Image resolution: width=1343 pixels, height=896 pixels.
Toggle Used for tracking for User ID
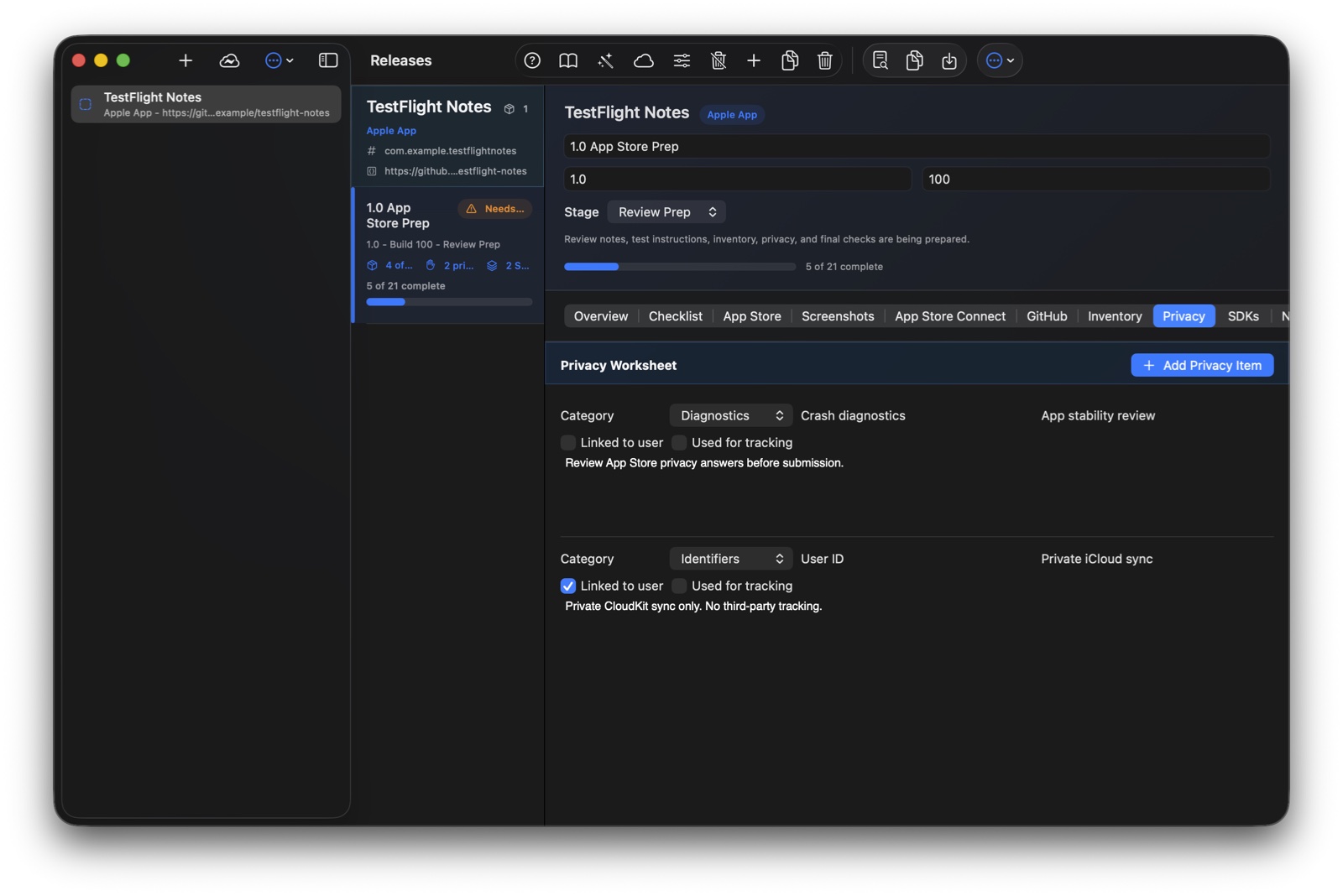(x=679, y=586)
